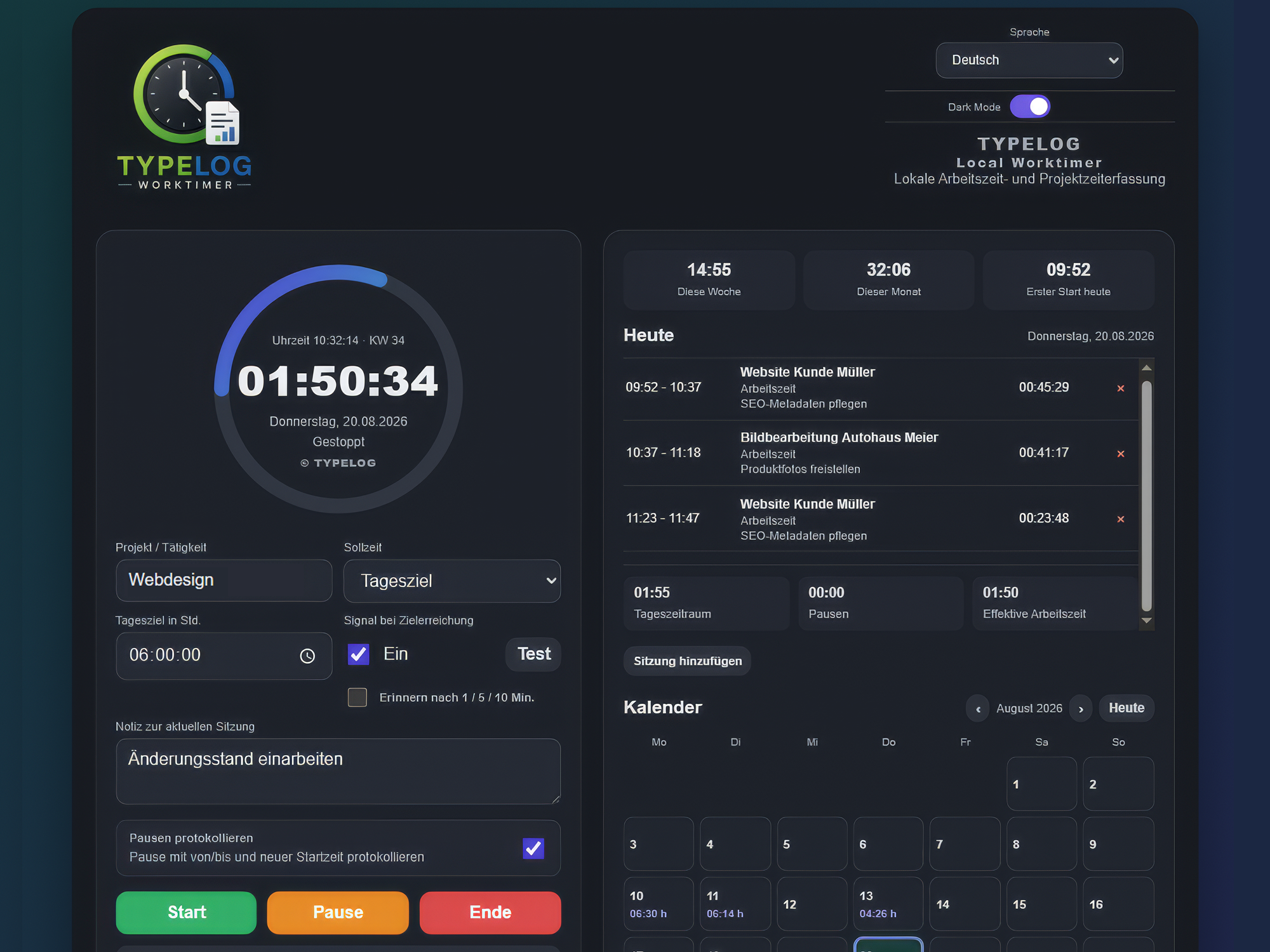The height and width of the screenshot is (952, 1270).
Task: Click the Pausen 00:00 card
Action: [881, 604]
